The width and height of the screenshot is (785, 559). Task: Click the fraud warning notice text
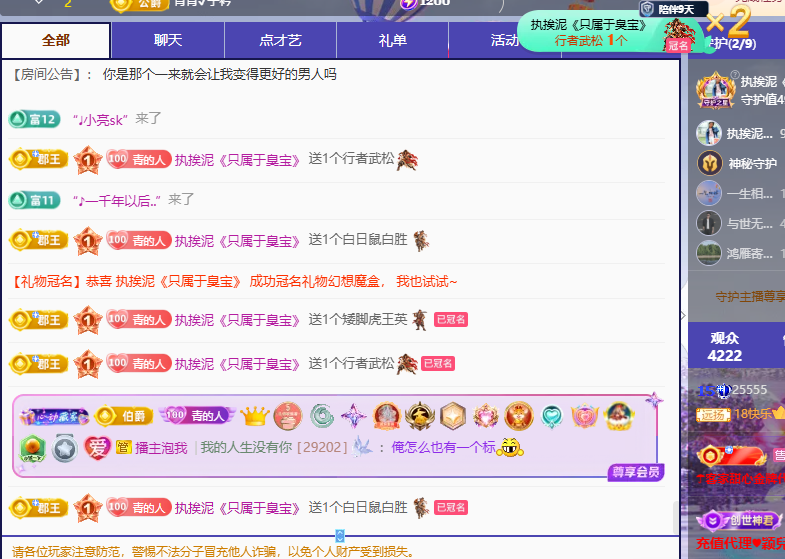coord(213,551)
